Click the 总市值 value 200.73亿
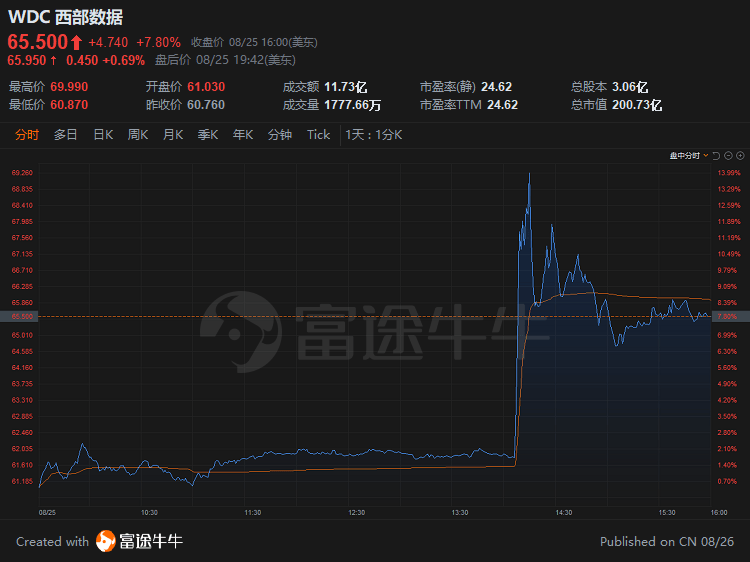Screen dimensions: 750x562 [637, 105]
